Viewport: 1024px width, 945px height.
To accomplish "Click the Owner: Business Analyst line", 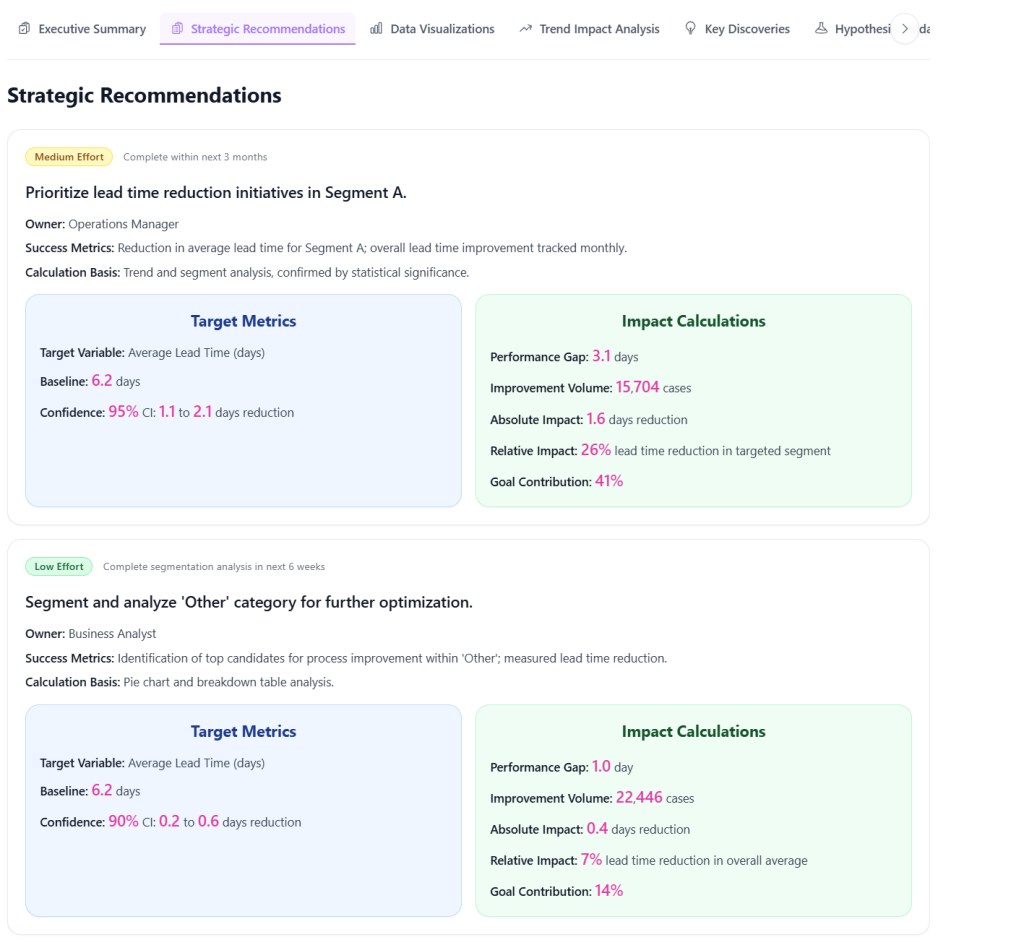I will tap(91, 633).
